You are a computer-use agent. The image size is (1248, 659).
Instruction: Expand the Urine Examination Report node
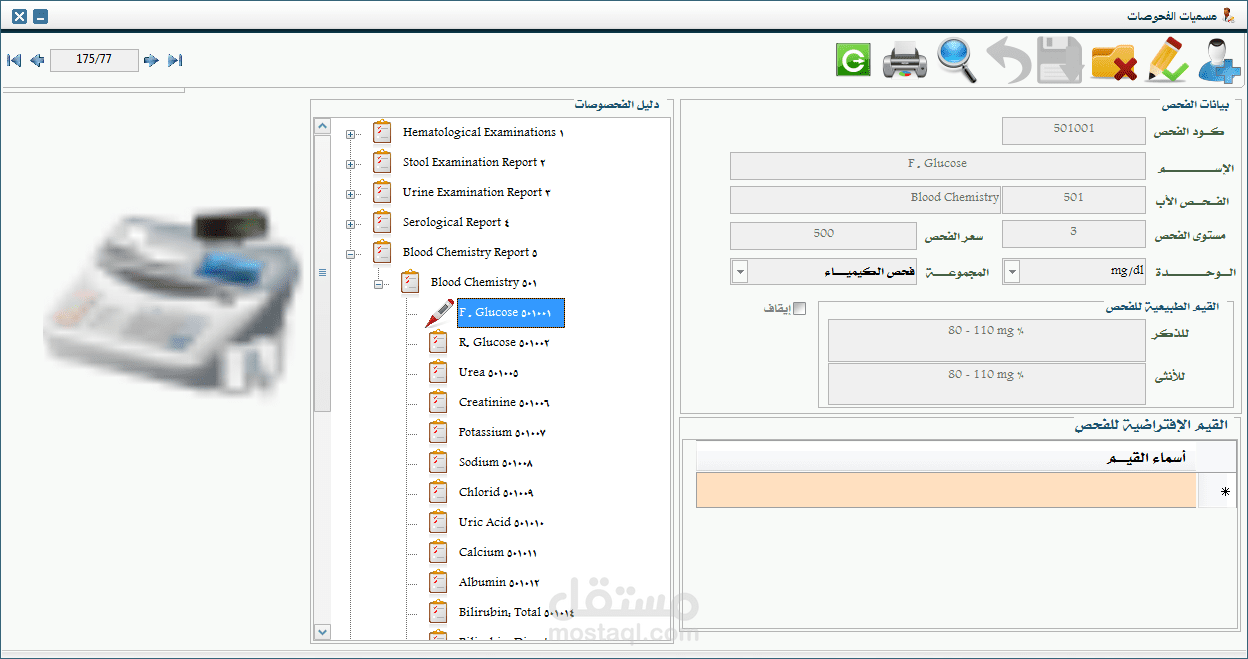tap(350, 195)
